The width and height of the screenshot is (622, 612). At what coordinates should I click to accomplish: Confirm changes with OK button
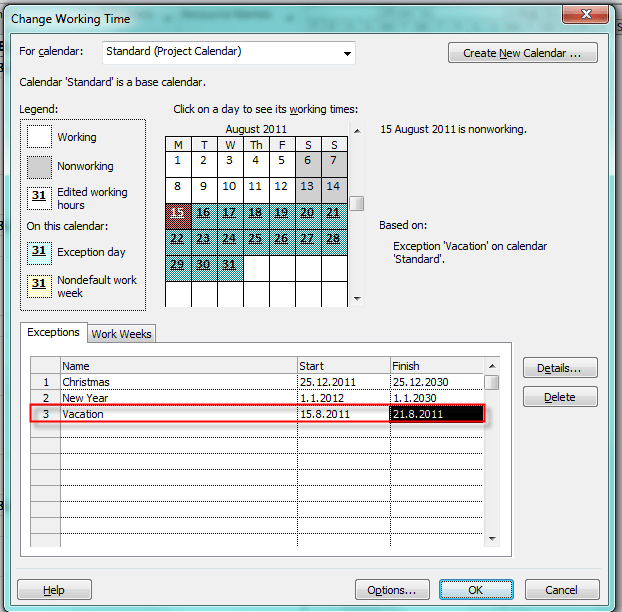pos(476,590)
